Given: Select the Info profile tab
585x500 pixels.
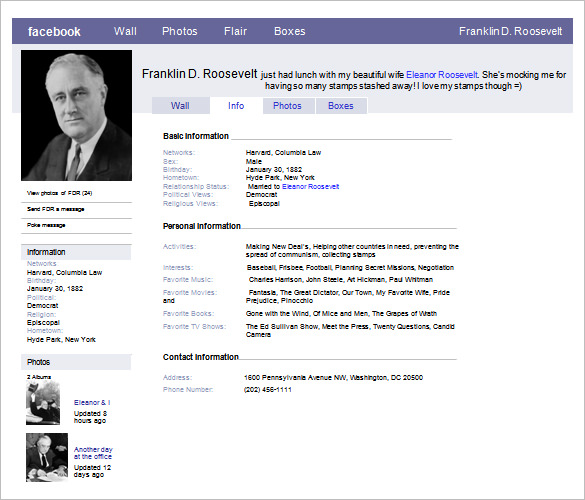Looking at the screenshot, I should point(236,106).
